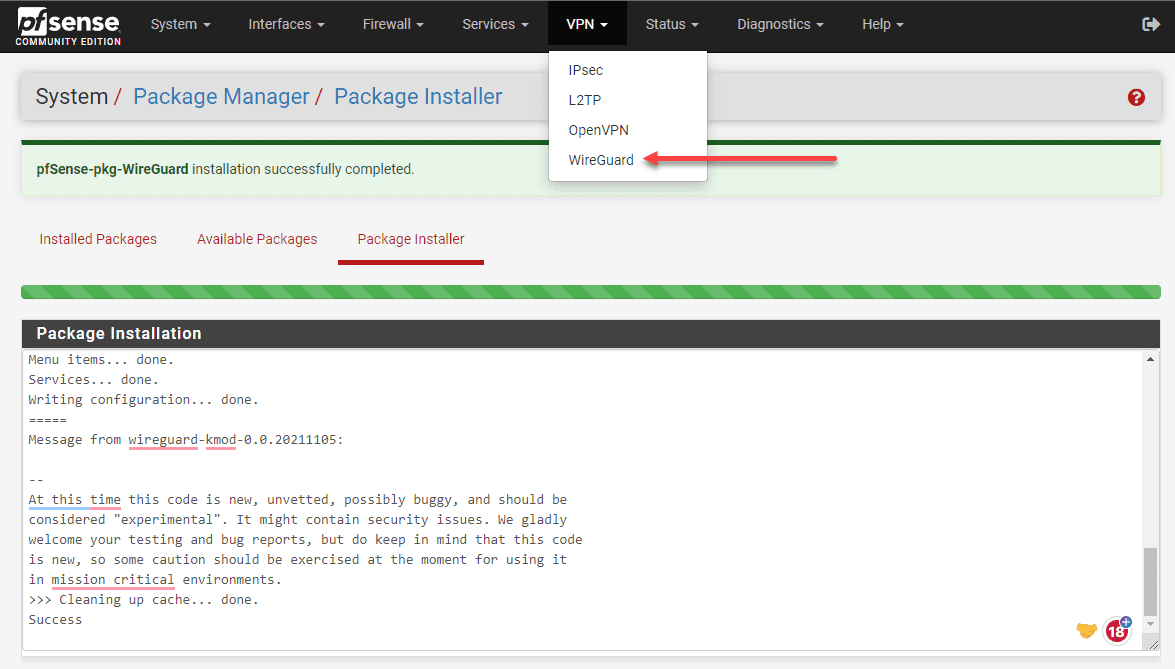1175x669 pixels.
Task: Click the pfSense Community Edition logo
Action: tap(68, 26)
